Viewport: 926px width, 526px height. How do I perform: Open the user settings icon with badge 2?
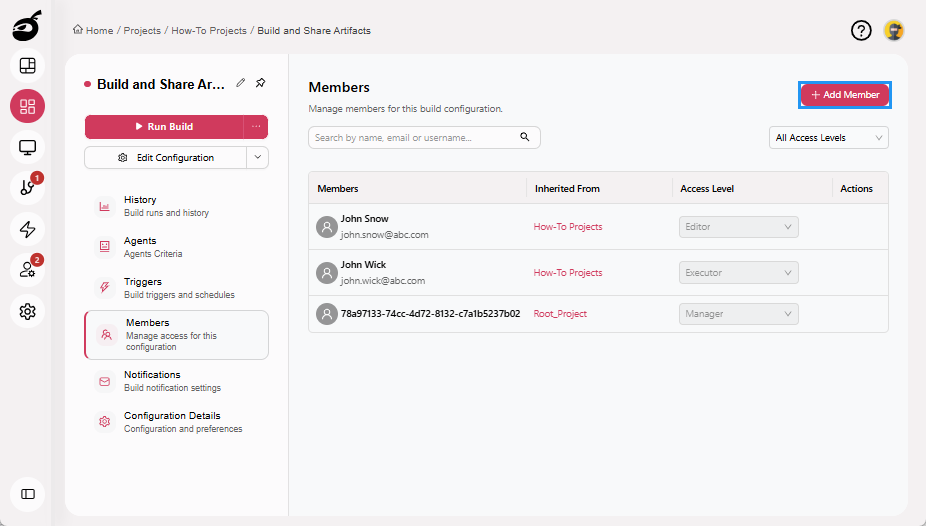point(27,270)
